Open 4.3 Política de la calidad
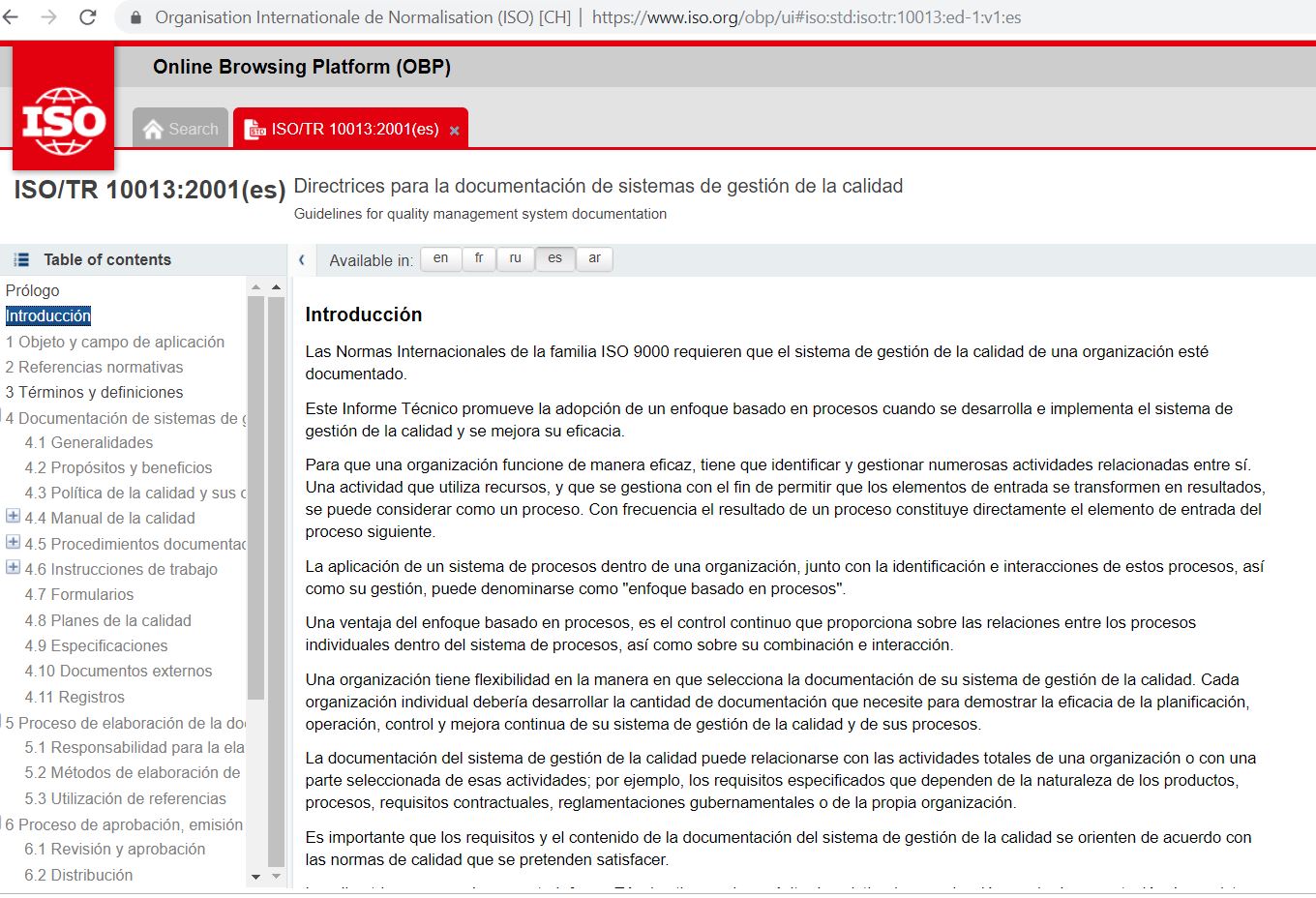Image resolution: width=1316 pixels, height=898 pixels. click(135, 493)
